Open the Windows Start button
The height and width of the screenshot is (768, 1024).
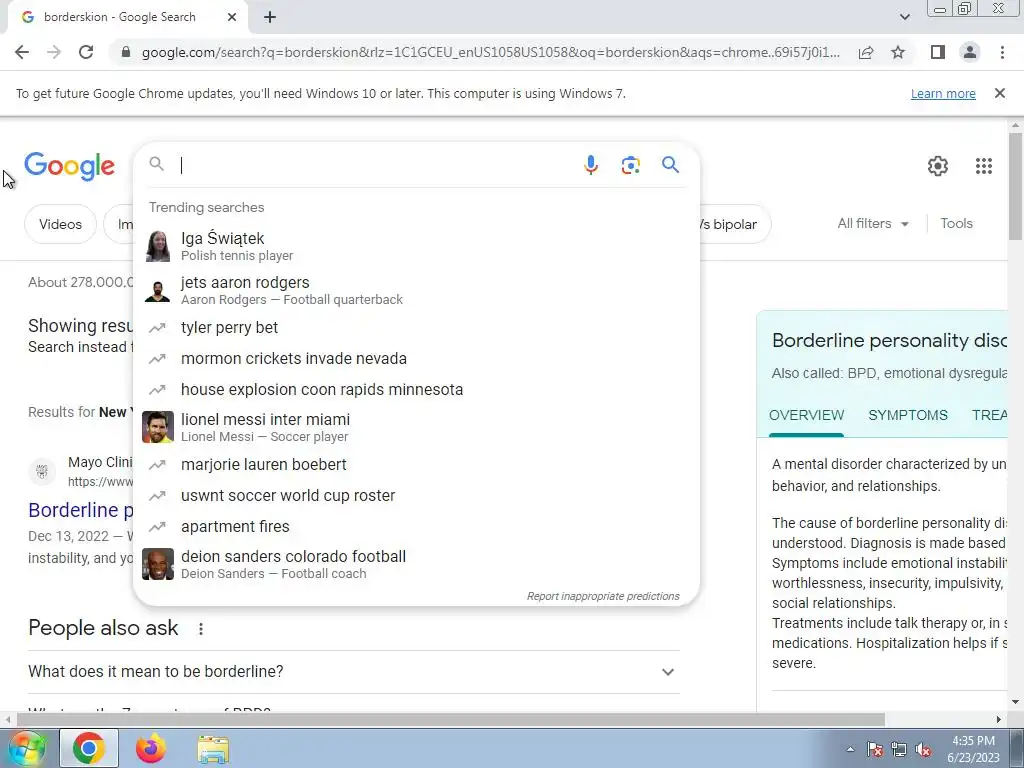25,748
